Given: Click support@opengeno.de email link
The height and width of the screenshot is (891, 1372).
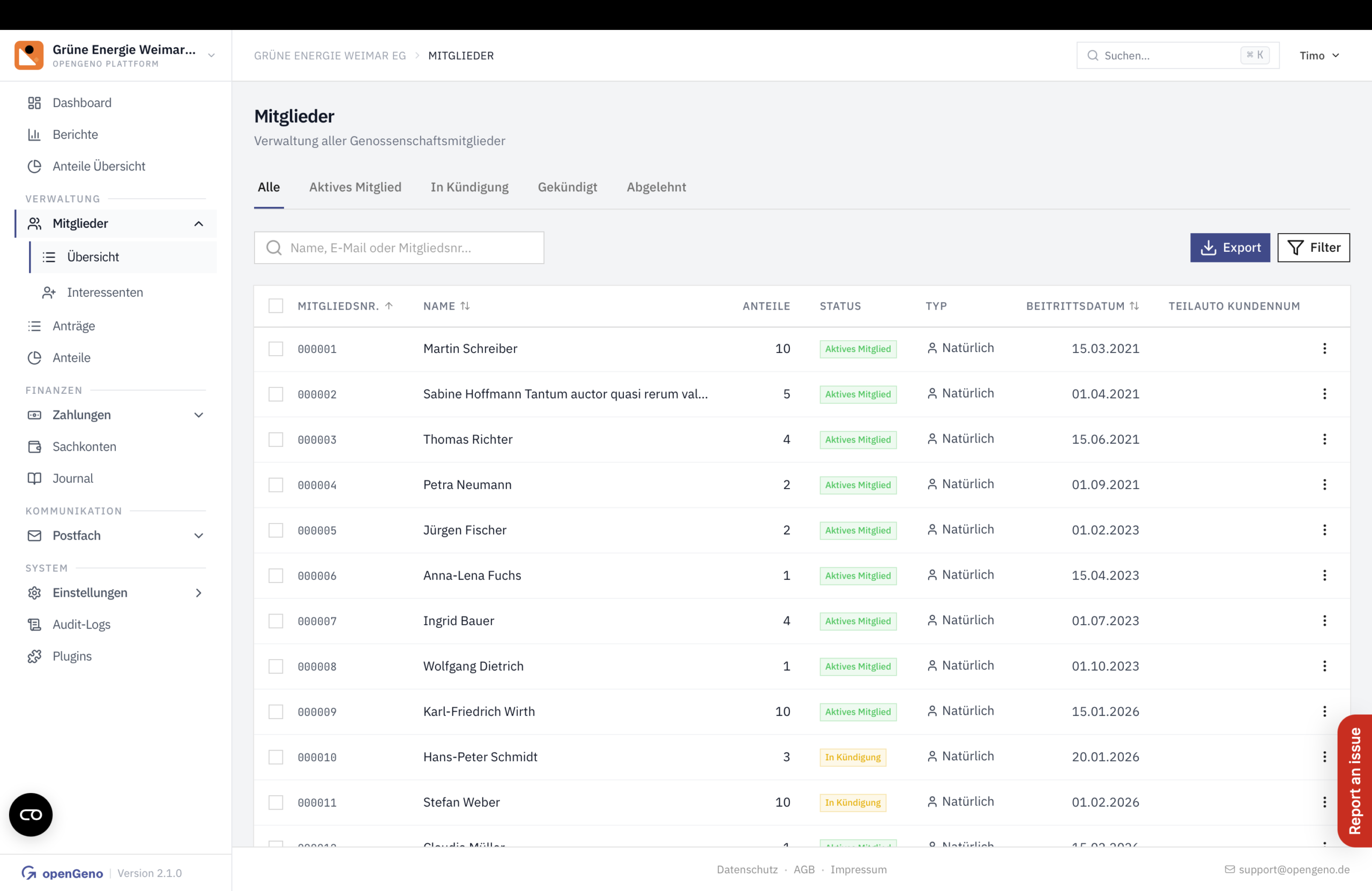Looking at the screenshot, I should (1287, 870).
